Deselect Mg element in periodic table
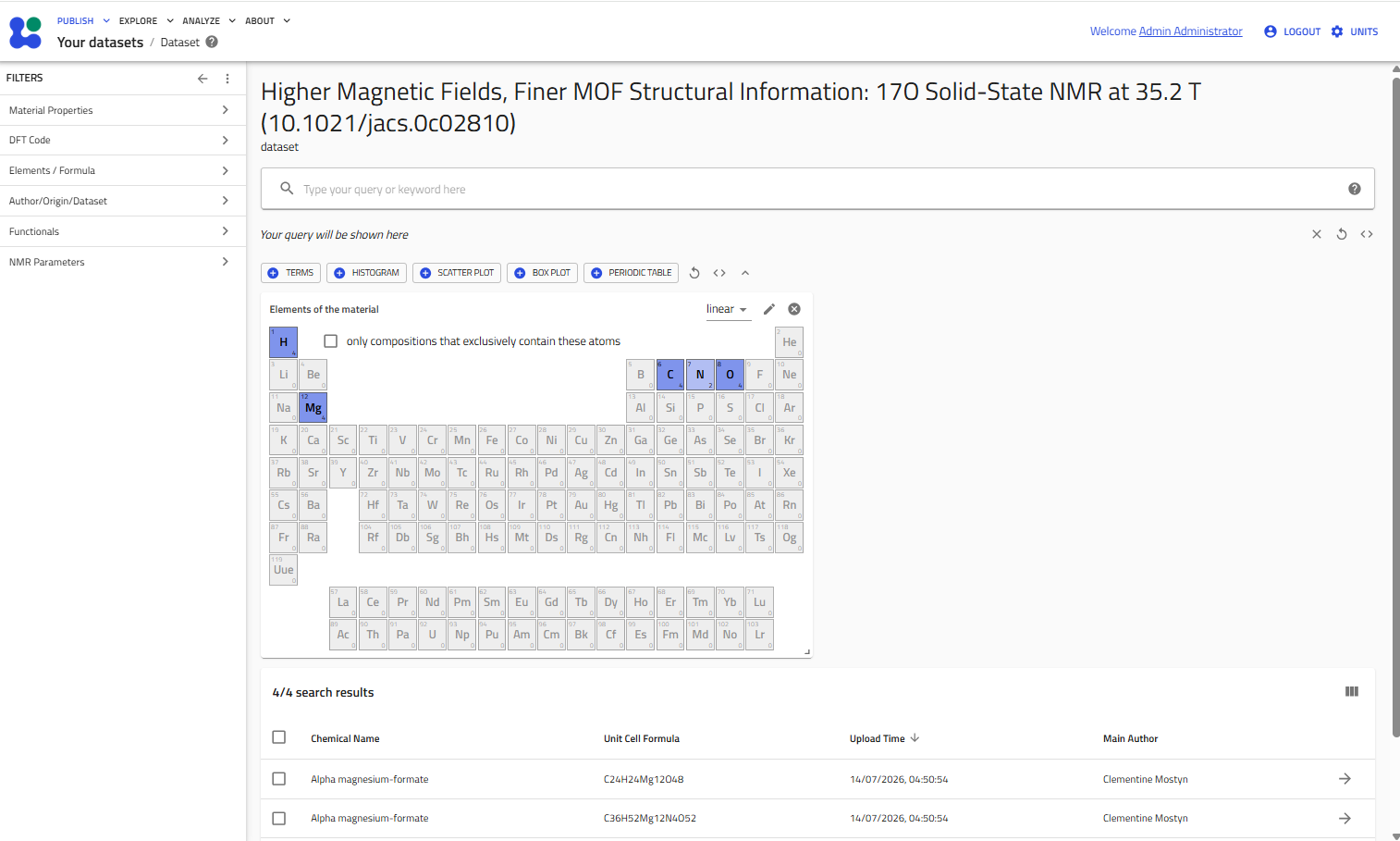This screenshot has height=841, width=1400. pyautogui.click(x=313, y=407)
